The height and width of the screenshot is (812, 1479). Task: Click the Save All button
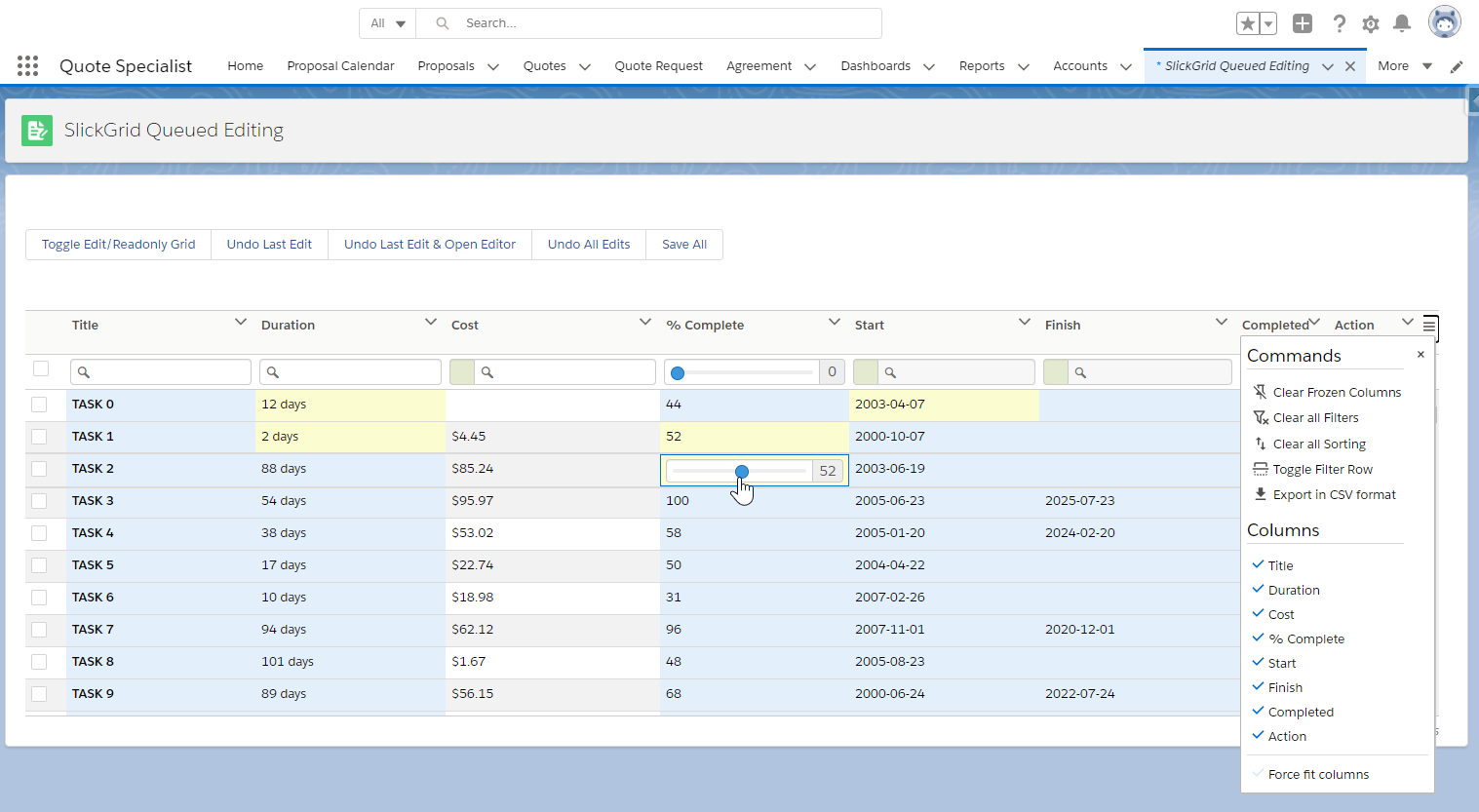tap(684, 244)
